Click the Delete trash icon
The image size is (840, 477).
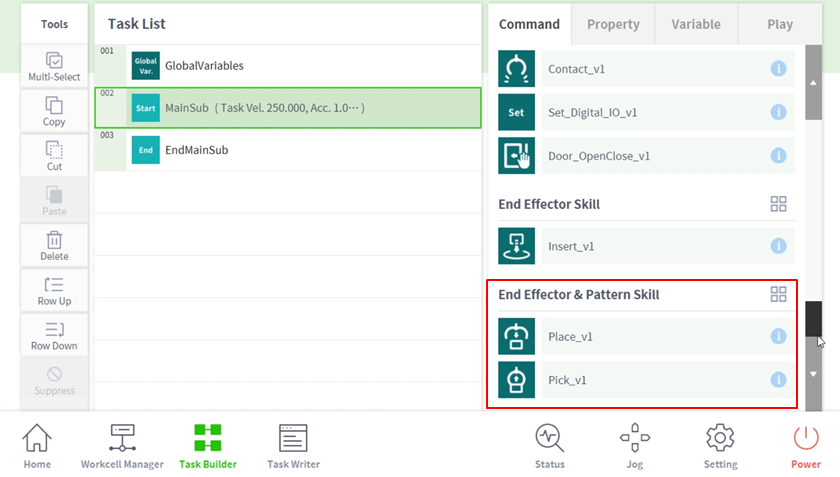(54, 240)
